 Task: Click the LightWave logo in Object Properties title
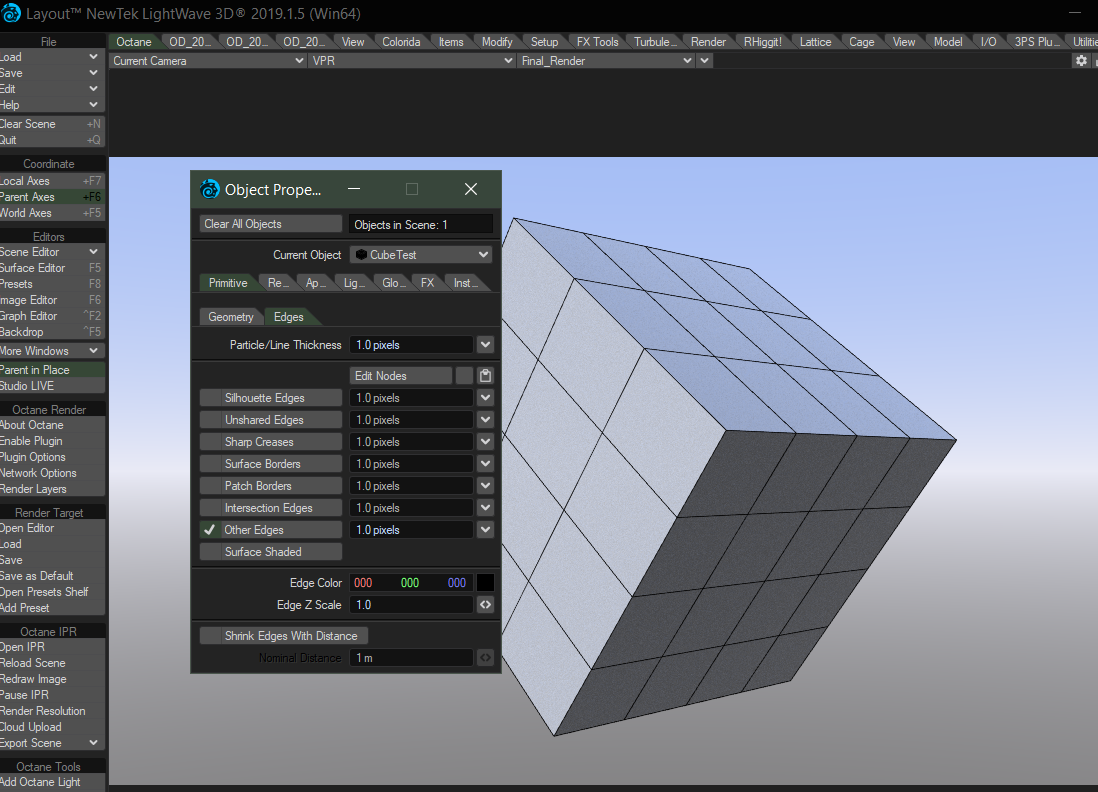[209, 189]
